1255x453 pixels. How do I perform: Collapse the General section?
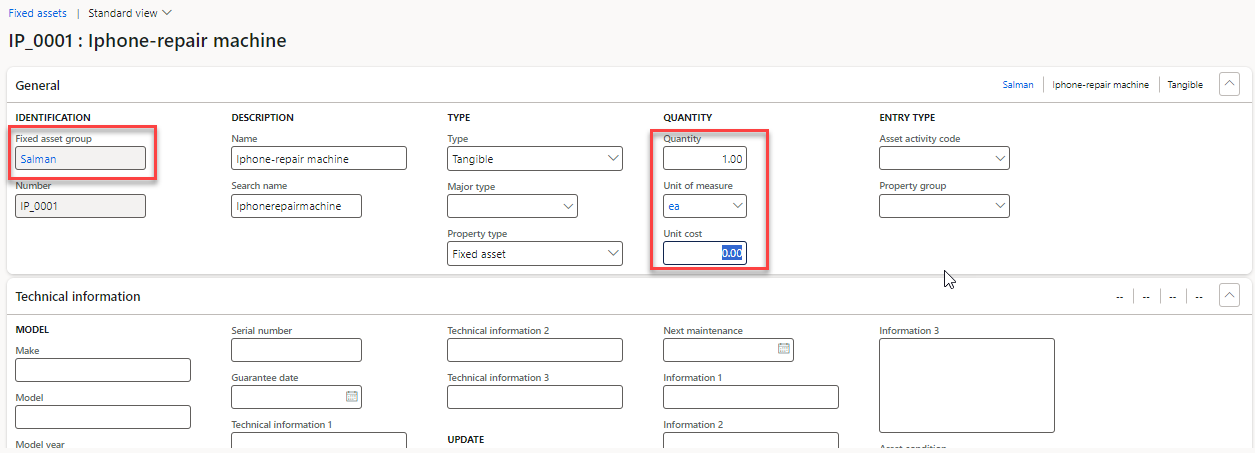click(1230, 85)
